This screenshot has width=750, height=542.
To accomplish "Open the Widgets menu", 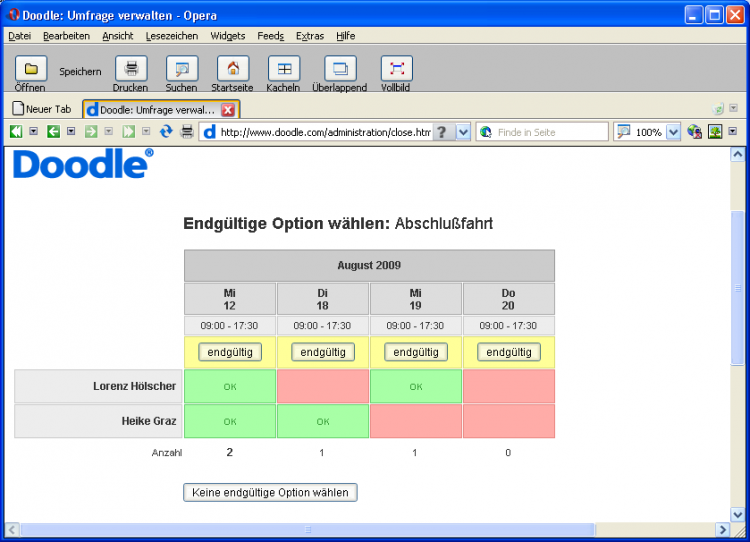I will click(228, 36).
